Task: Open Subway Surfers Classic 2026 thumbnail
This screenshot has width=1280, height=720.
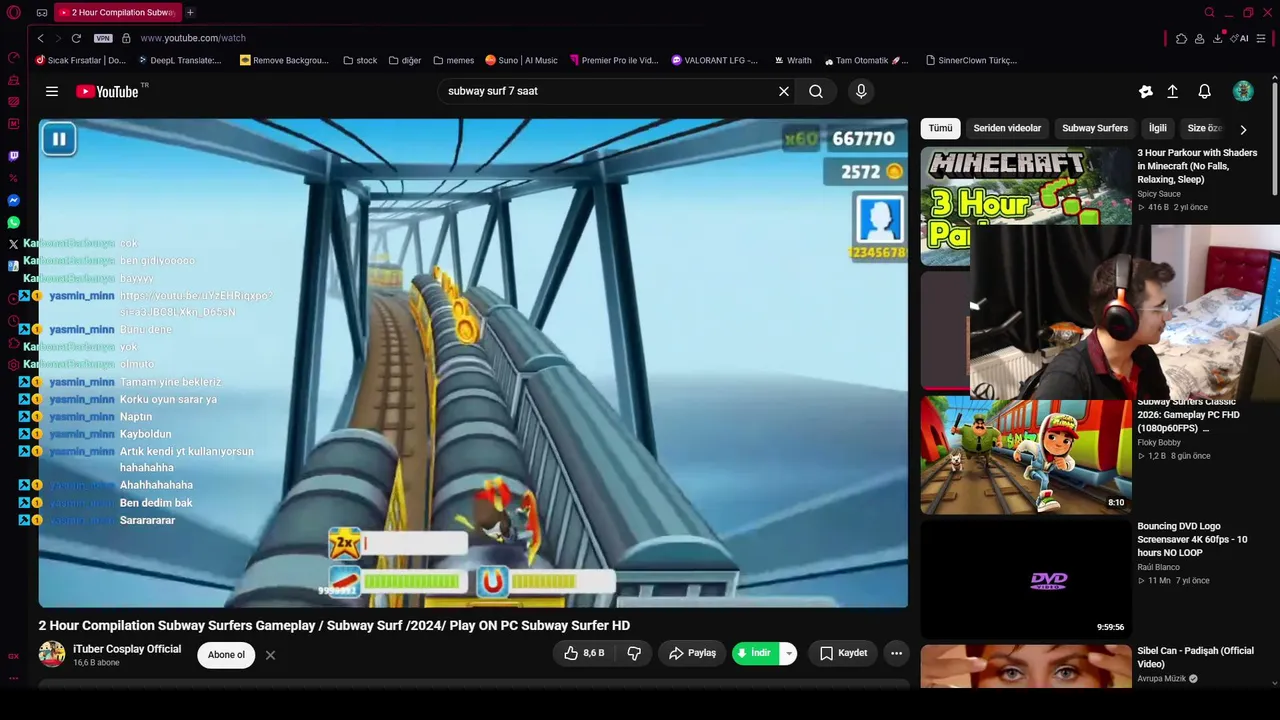Action: coord(1026,455)
